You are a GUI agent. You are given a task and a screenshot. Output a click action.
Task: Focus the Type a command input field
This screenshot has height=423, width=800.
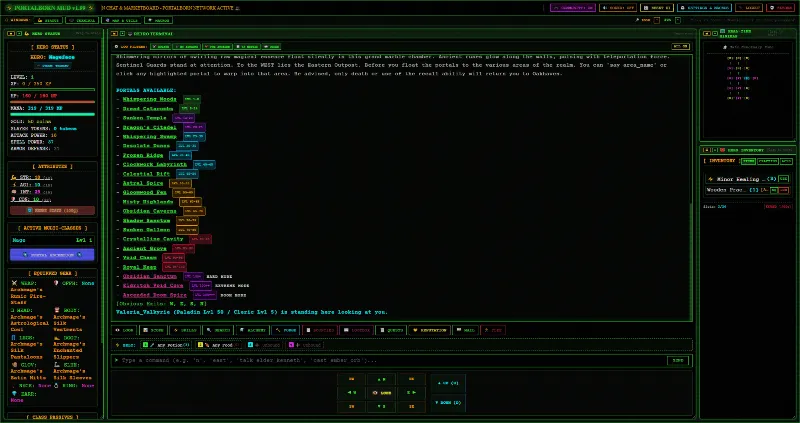389,360
